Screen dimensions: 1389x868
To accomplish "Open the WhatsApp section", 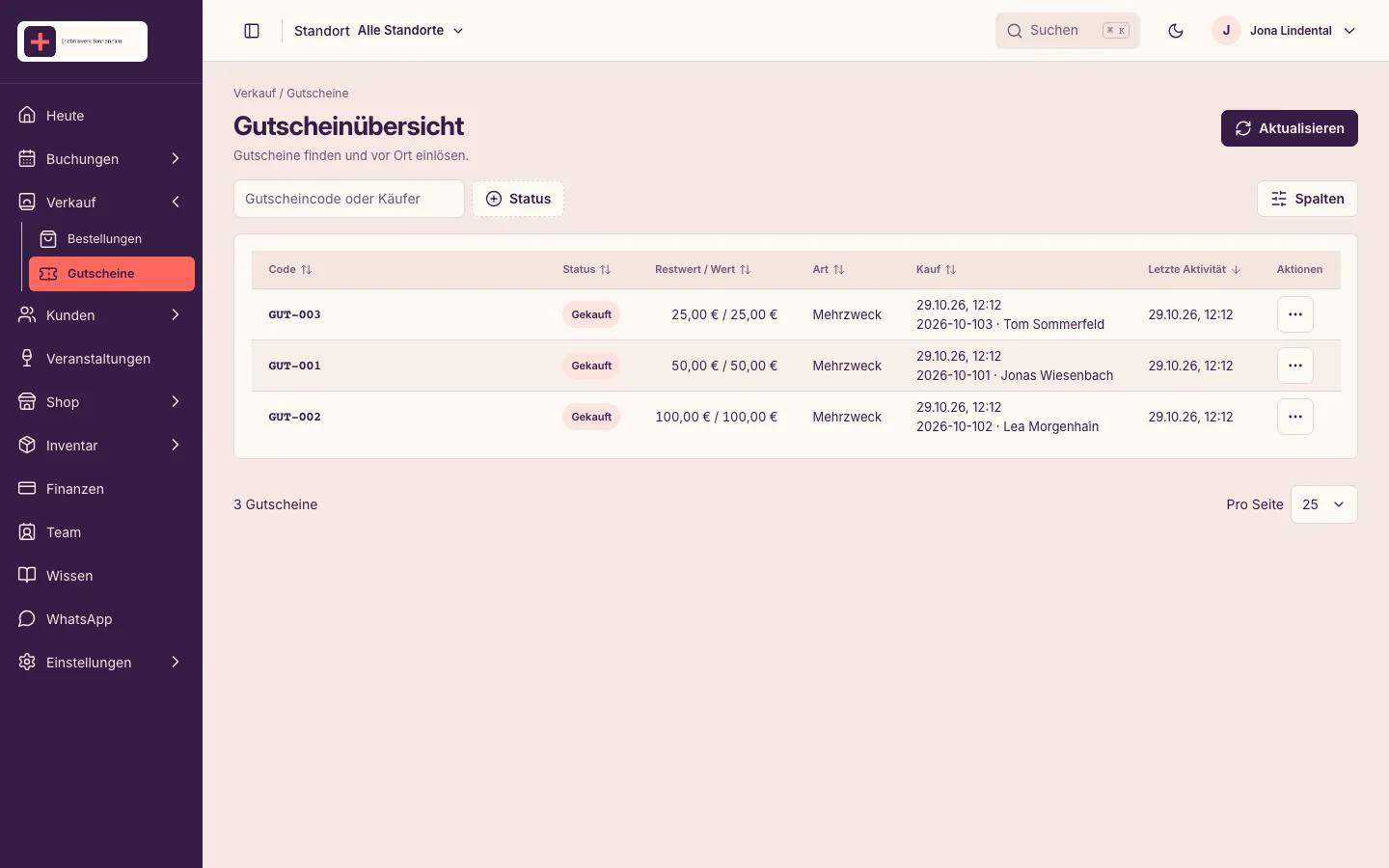I will tap(101, 619).
